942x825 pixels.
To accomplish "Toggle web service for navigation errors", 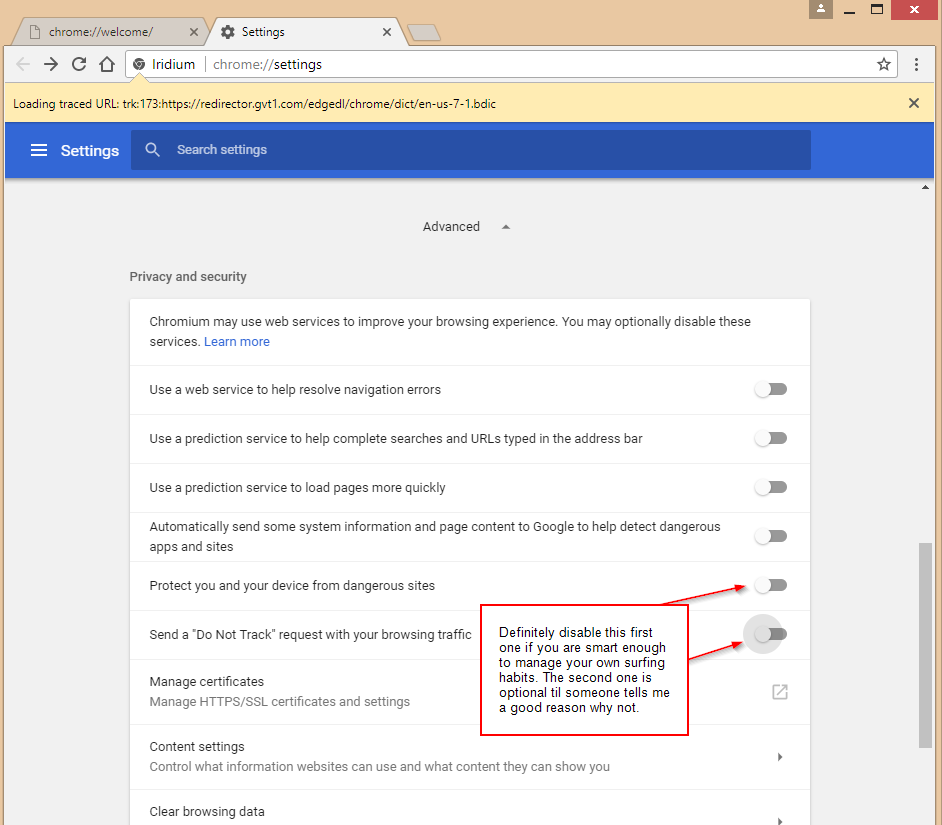I will click(x=771, y=389).
